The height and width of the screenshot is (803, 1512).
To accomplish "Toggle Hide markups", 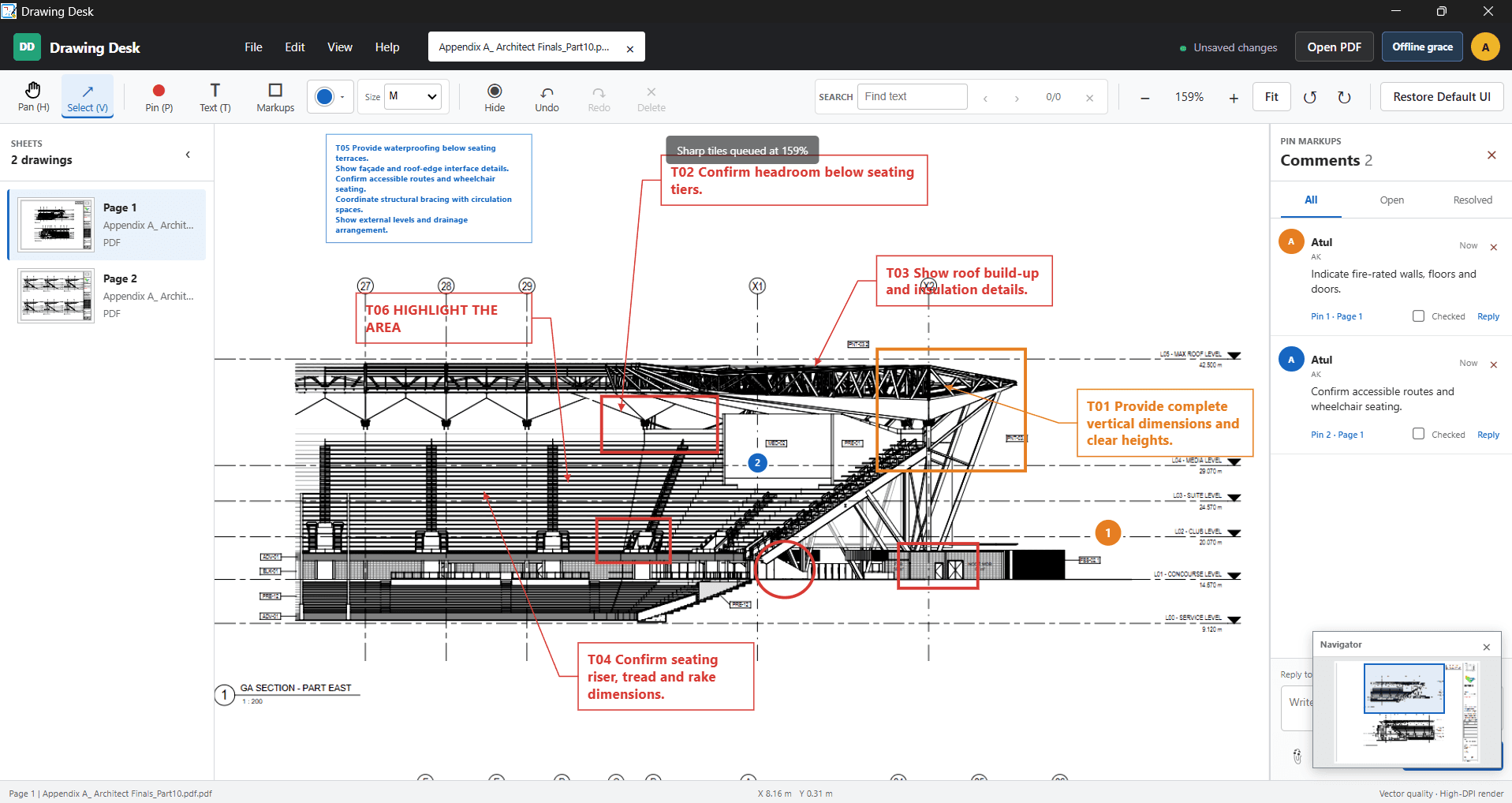I will [495, 97].
